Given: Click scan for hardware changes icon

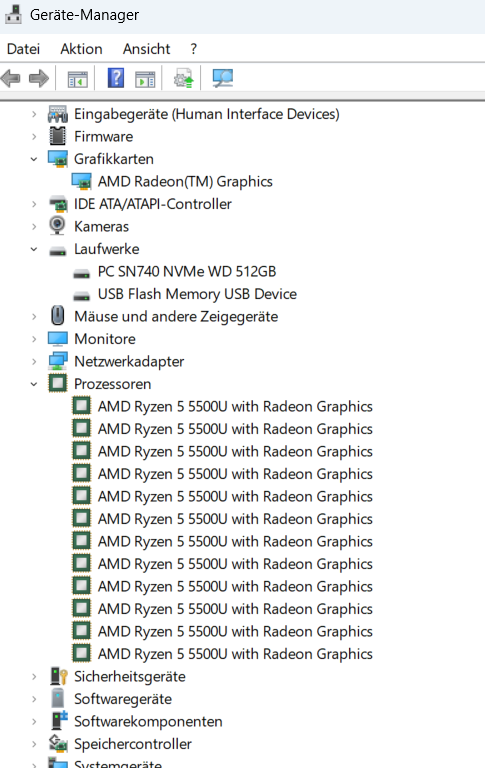Looking at the screenshot, I should tap(222, 78).
